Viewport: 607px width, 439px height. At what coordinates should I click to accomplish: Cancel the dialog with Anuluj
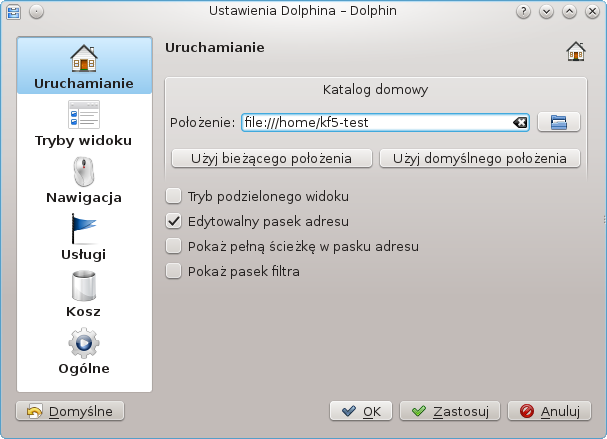point(549,411)
